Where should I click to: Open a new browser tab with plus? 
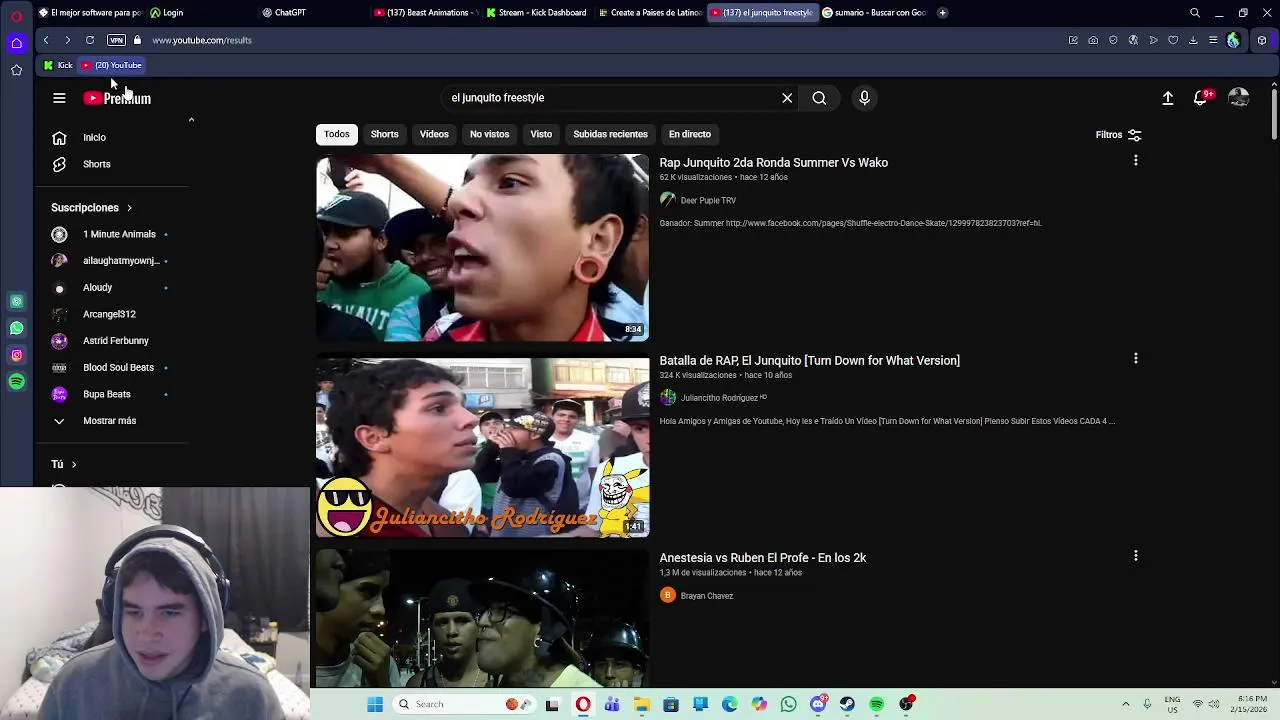coord(942,13)
